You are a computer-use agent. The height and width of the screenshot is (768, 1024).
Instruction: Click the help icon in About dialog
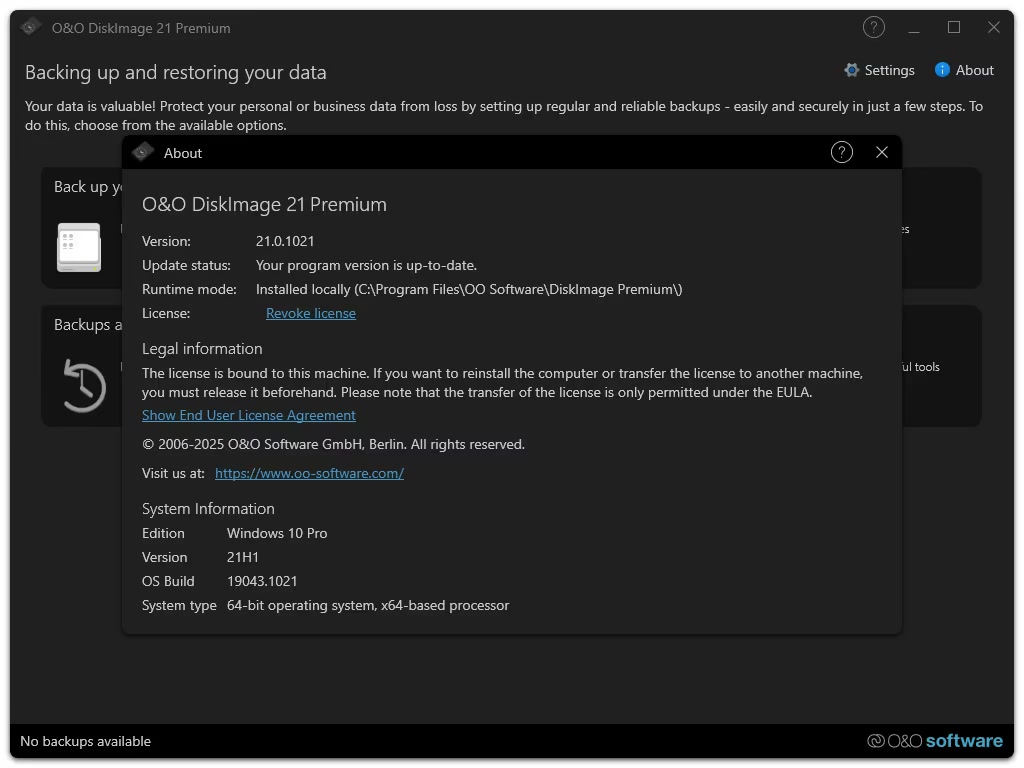841,153
